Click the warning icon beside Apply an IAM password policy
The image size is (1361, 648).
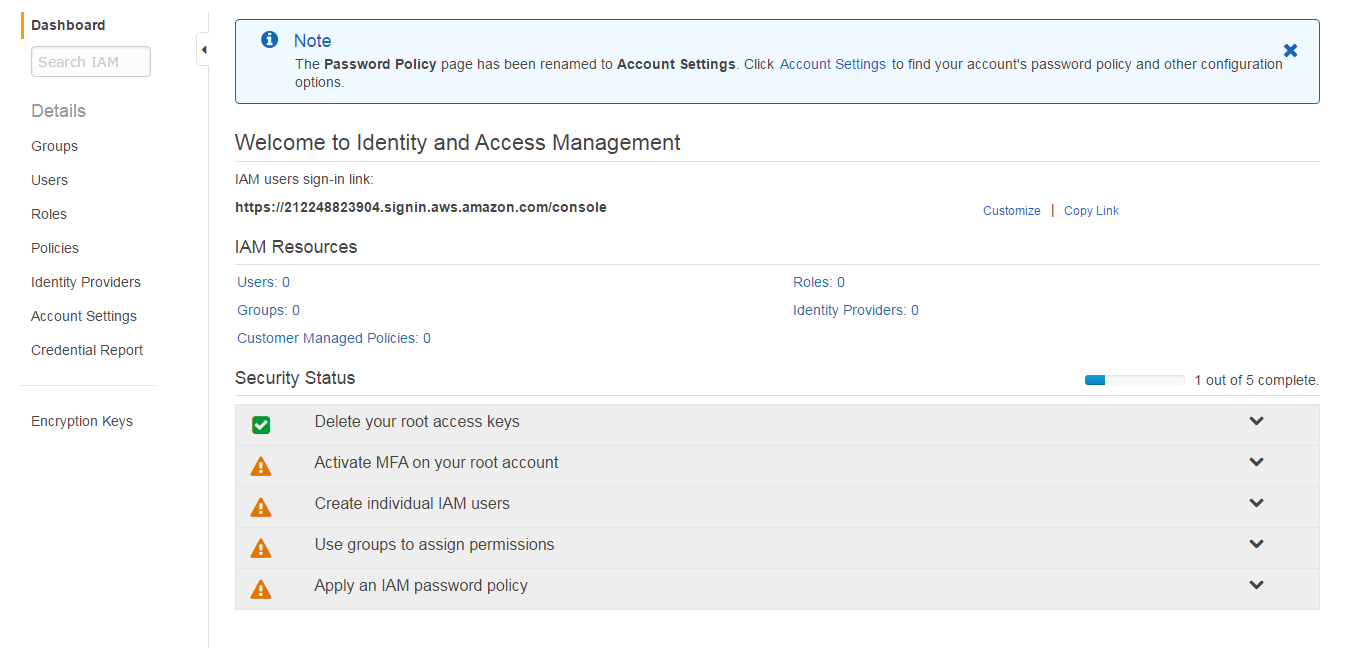pyautogui.click(x=261, y=589)
